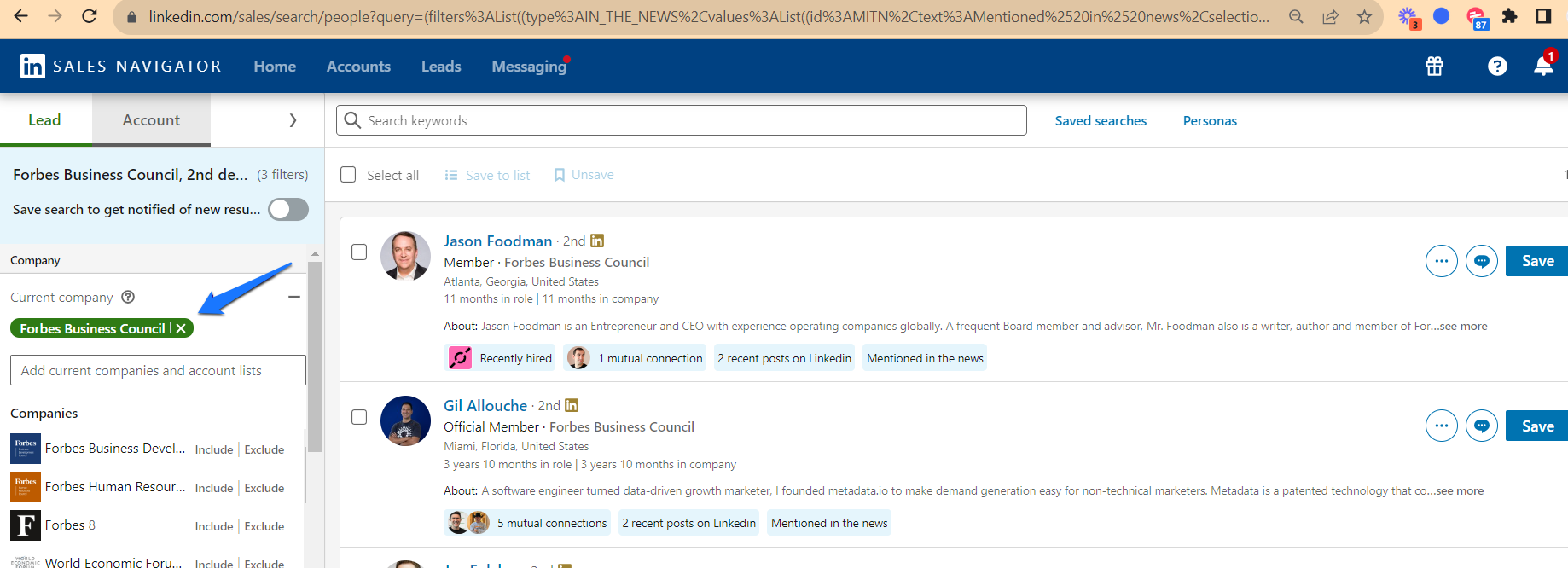Check the Select all checkbox

[x=348, y=175]
